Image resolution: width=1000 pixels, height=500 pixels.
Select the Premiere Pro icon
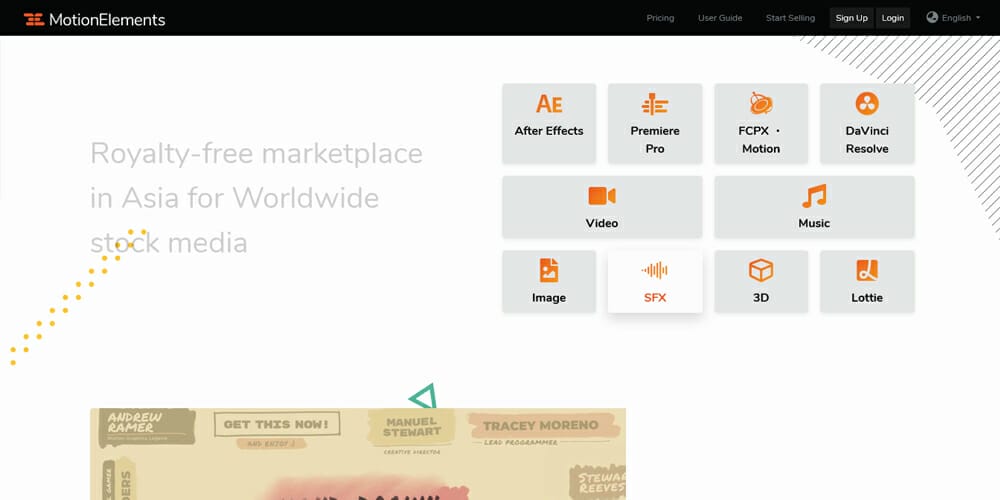point(654,103)
